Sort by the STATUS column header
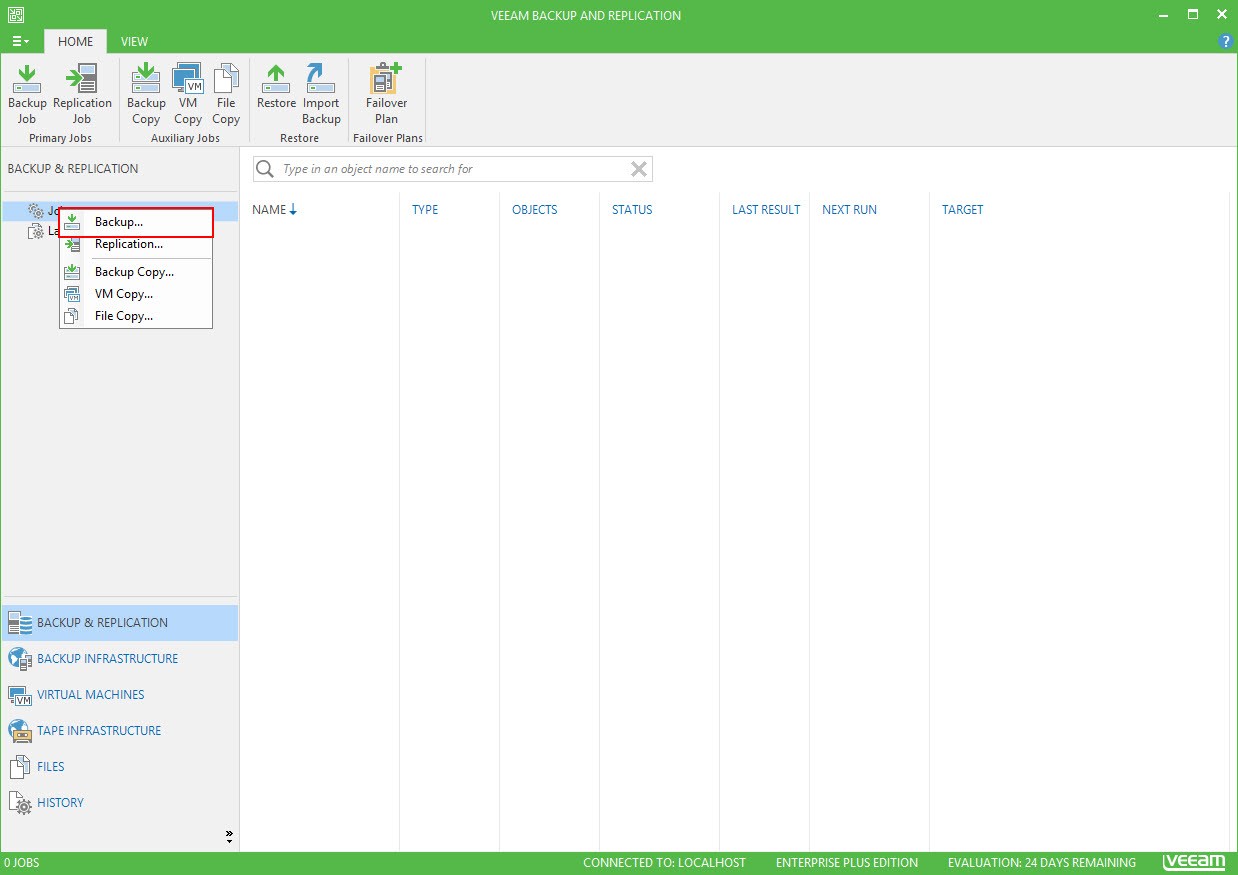Viewport: 1238px width, 875px height. point(632,210)
